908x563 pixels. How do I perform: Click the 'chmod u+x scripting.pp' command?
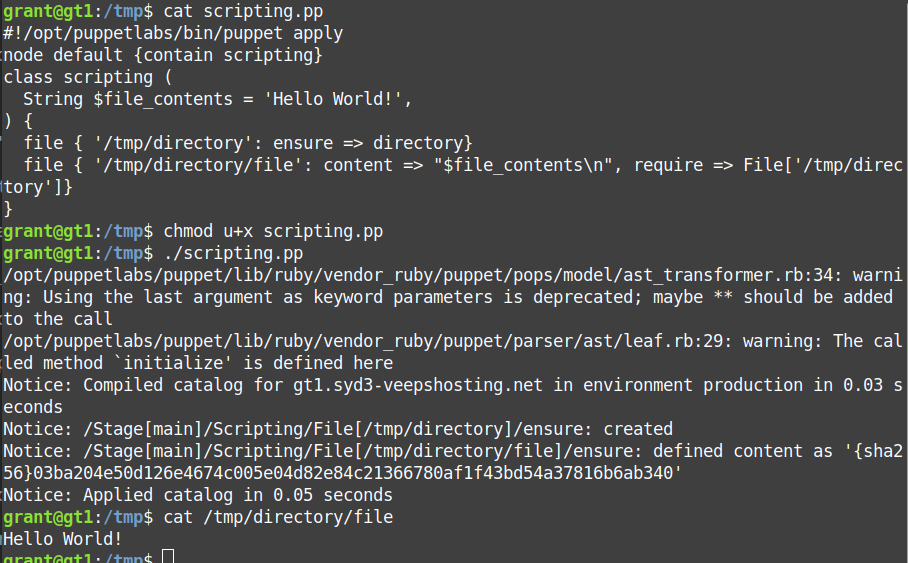coord(273,231)
